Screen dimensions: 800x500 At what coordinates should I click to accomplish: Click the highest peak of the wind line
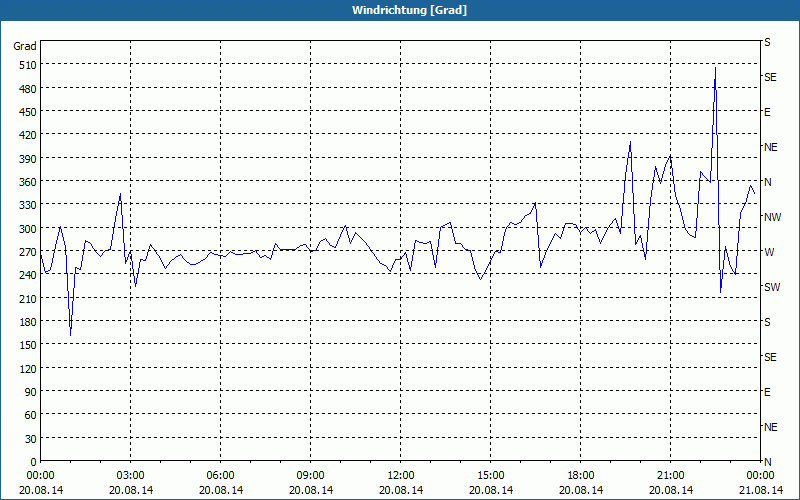pyautogui.click(x=715, y=68)
